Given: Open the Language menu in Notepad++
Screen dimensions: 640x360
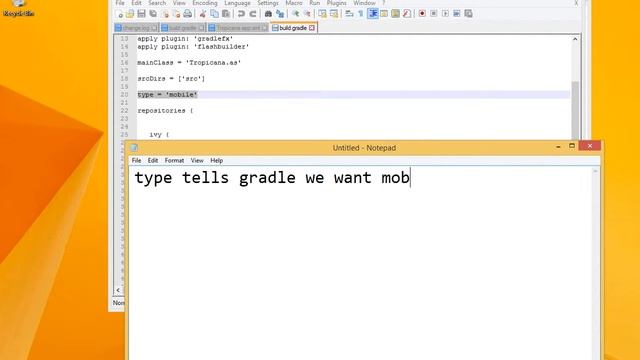Looking at the screenshot, I should tap(237, 3).
